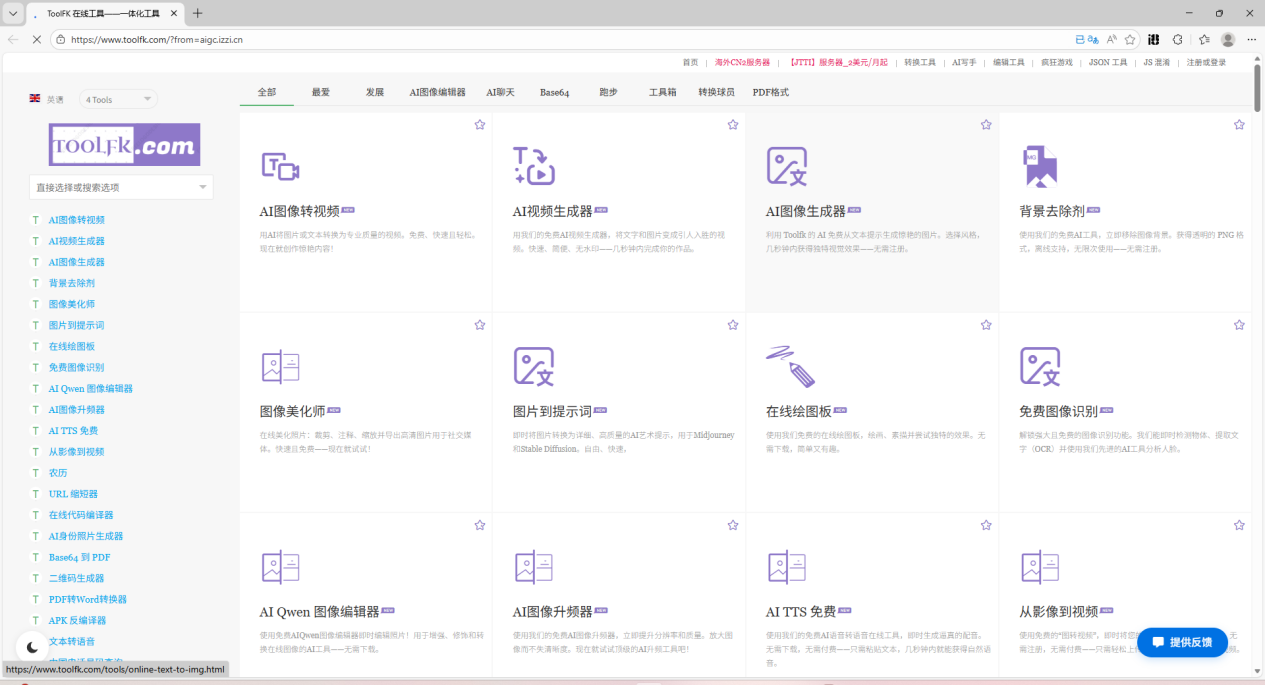Switch to the 发展 tab
The width and height of the screenshot is (1265, 685).
coord(375,92)
